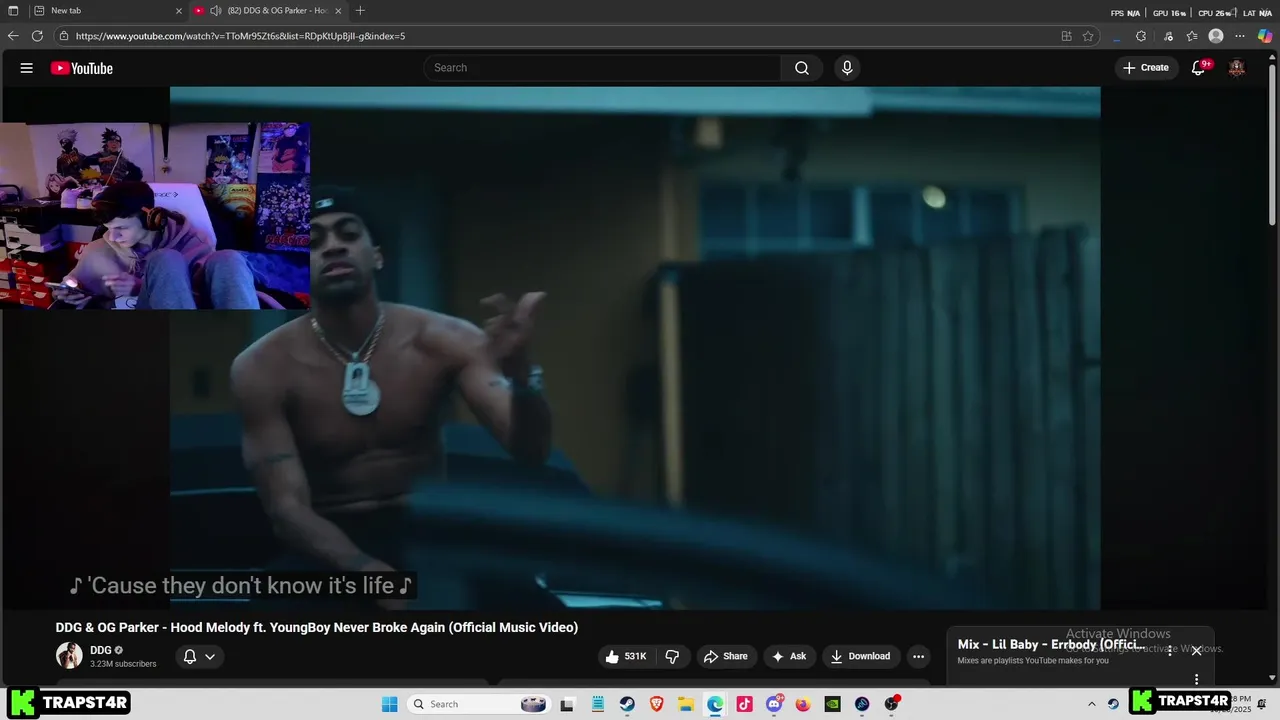1280x720 pixels.
Task: Open YouTube notifications bell
Action: click(x=1199, y=68)
